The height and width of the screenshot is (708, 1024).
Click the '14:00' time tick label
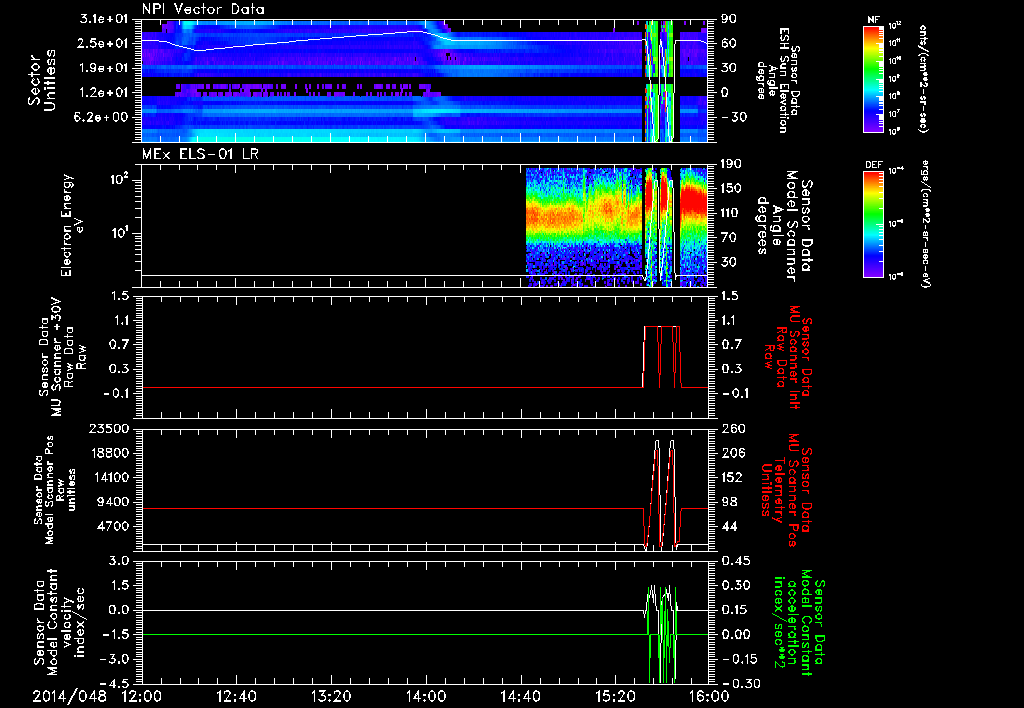coord(426,696)
